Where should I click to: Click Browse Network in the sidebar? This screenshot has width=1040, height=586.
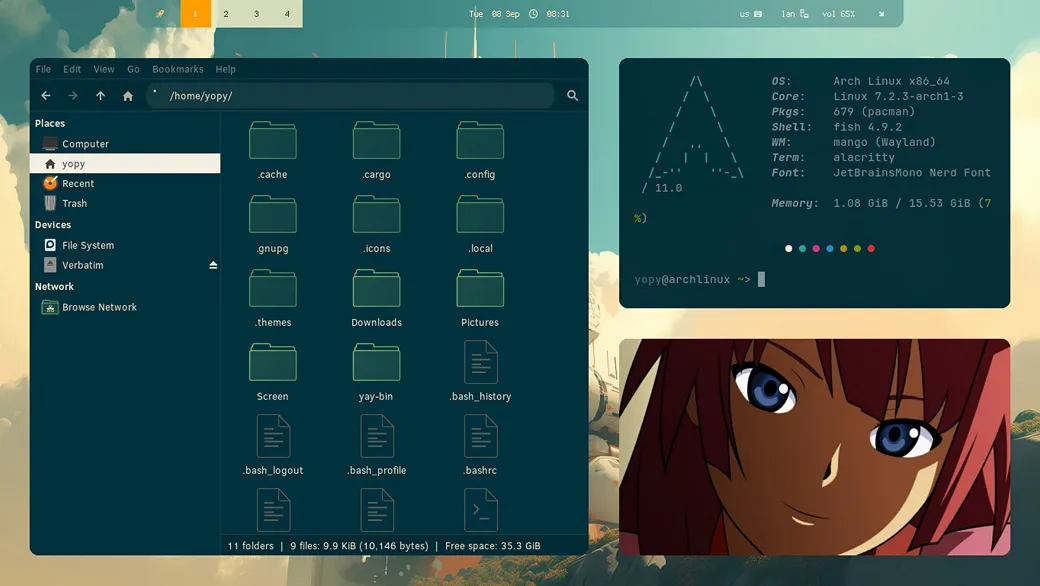coord(125,307)
